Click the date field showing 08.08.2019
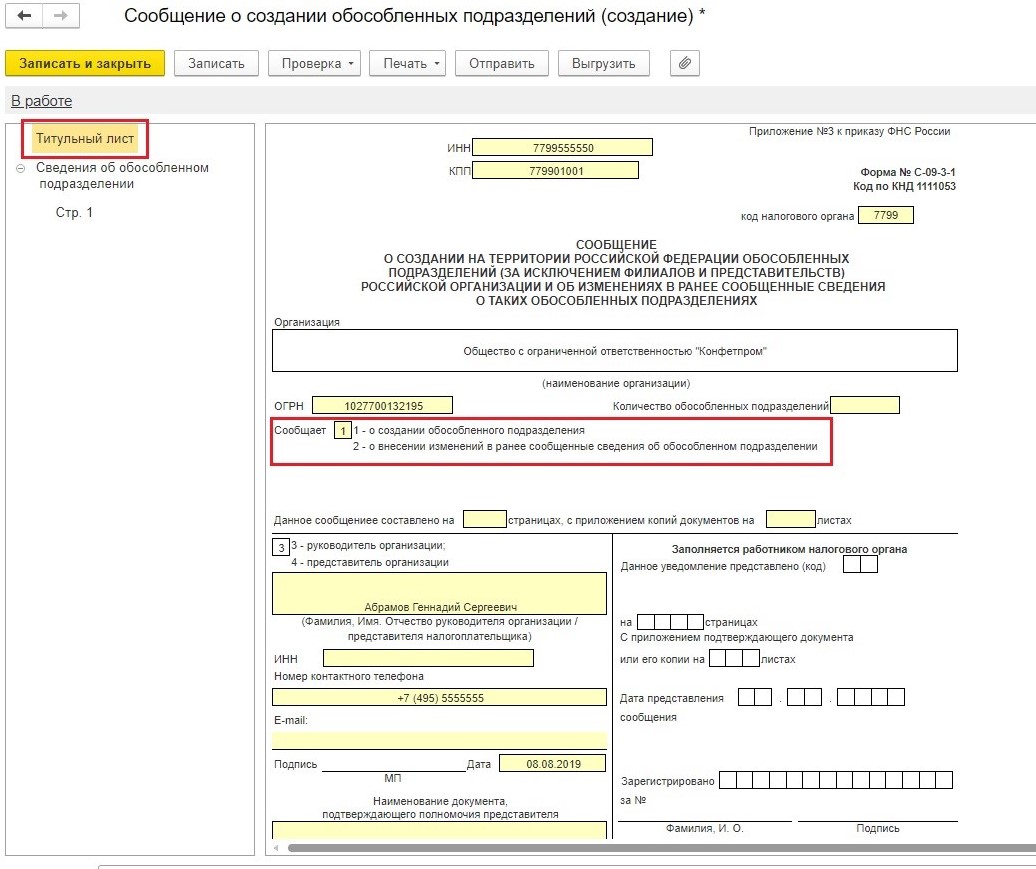The width and height of the screenshot is (1036, 869). pos(551,764)
